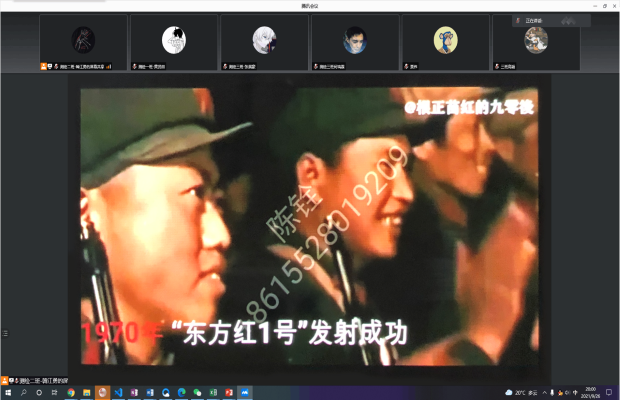Screen dimensions: 620x400
Task: Launch Visual Studio Code from taskbar
Action: click(118, 393)
